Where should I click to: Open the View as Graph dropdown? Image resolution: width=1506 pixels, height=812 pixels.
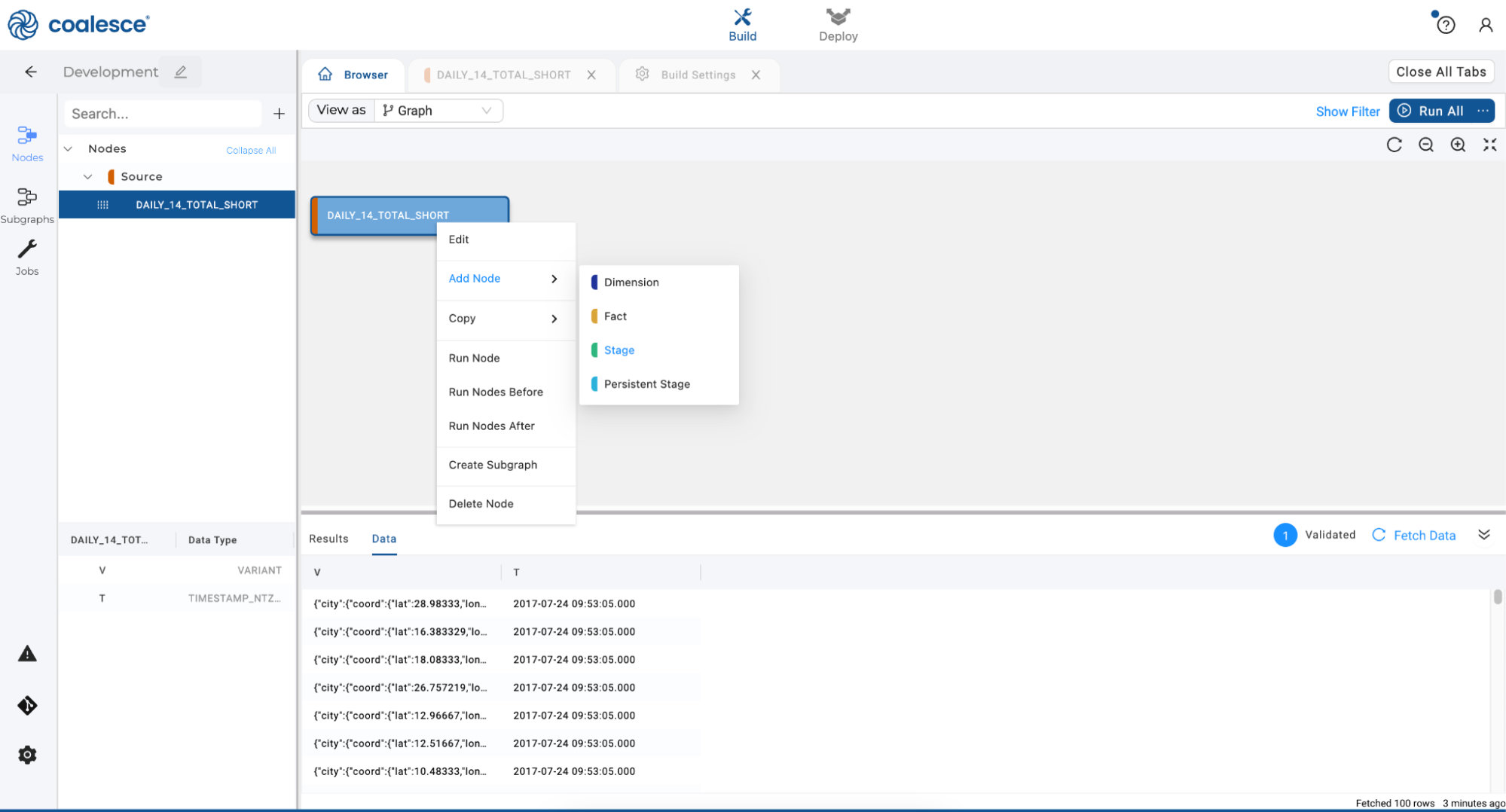point(438,111)
